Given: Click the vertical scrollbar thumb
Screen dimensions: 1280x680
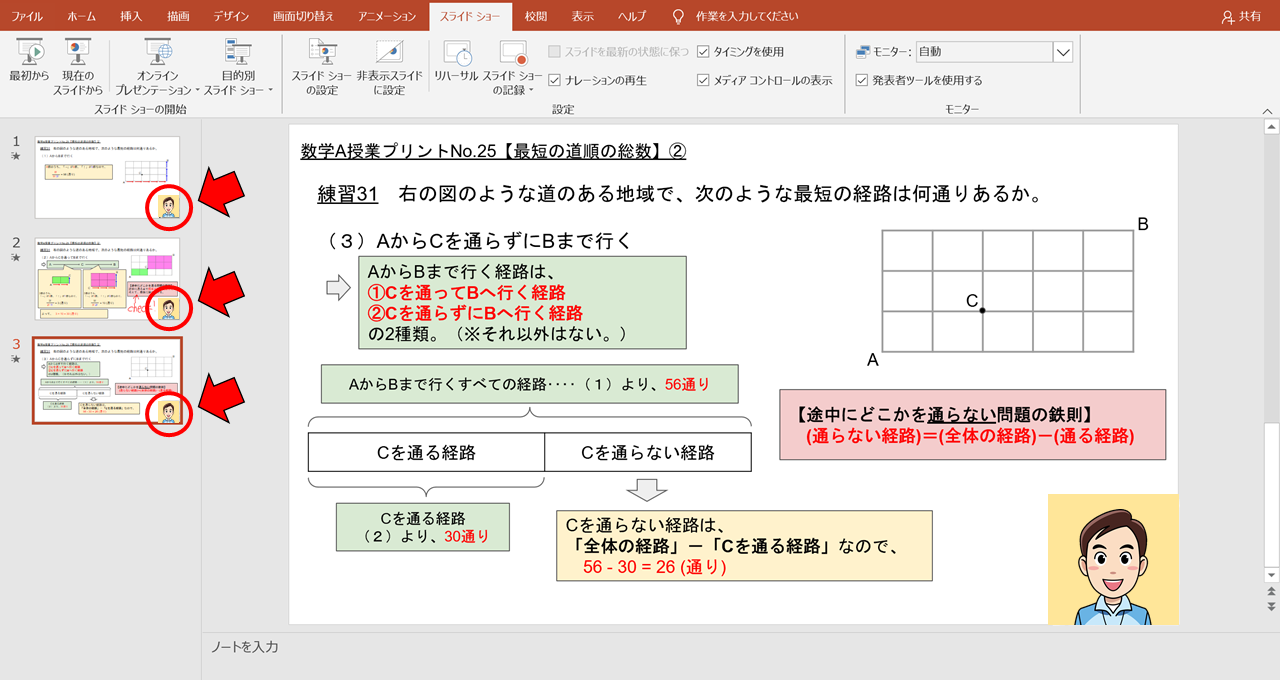Looking at the screenshot, I should click(1271, 494).
